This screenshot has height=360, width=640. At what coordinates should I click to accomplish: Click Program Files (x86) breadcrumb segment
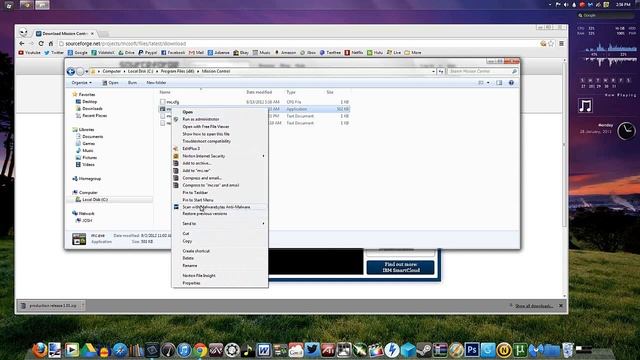[x=177, y=71]
